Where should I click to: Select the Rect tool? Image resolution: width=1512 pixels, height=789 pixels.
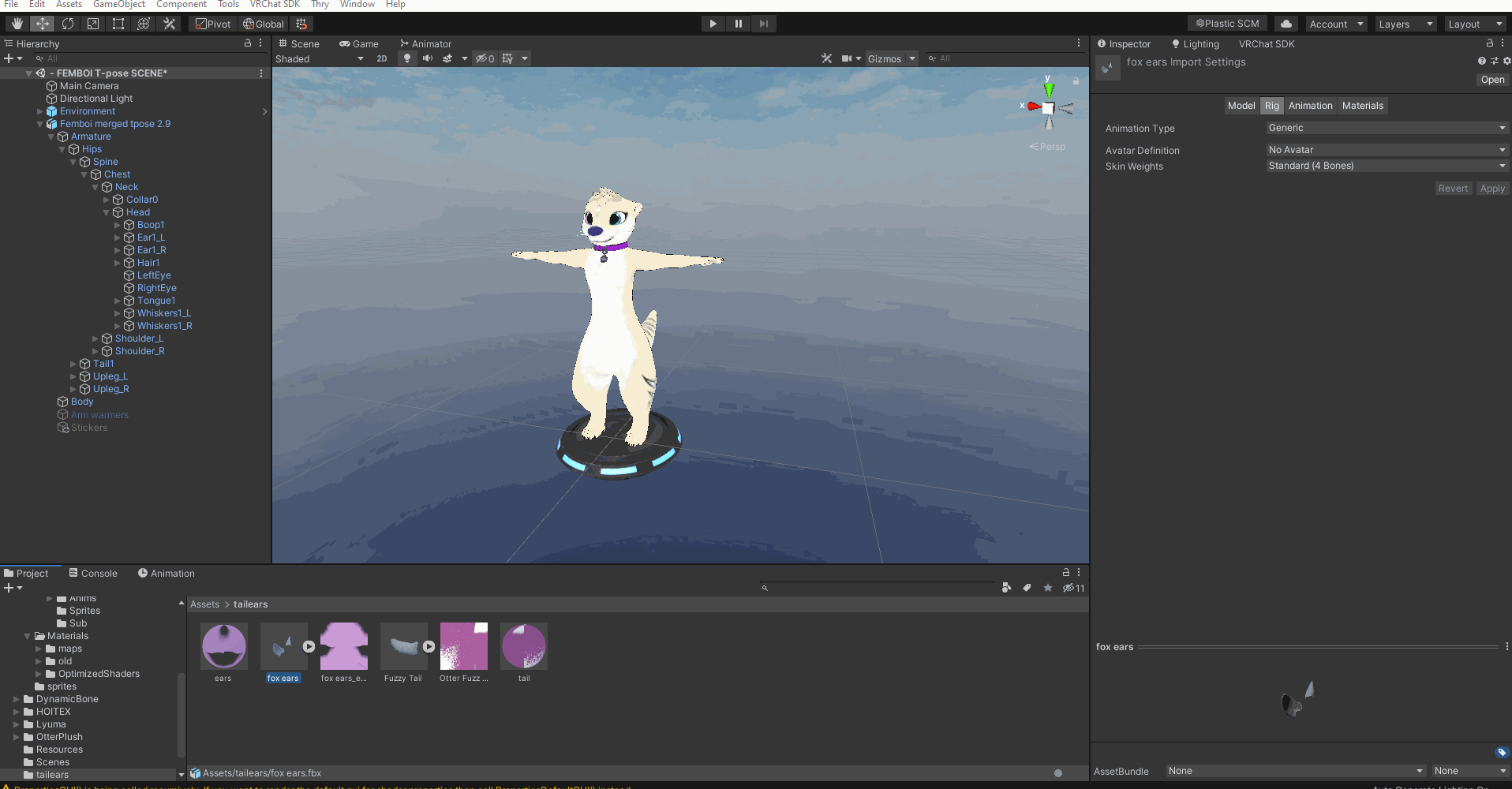click(118, 24)
